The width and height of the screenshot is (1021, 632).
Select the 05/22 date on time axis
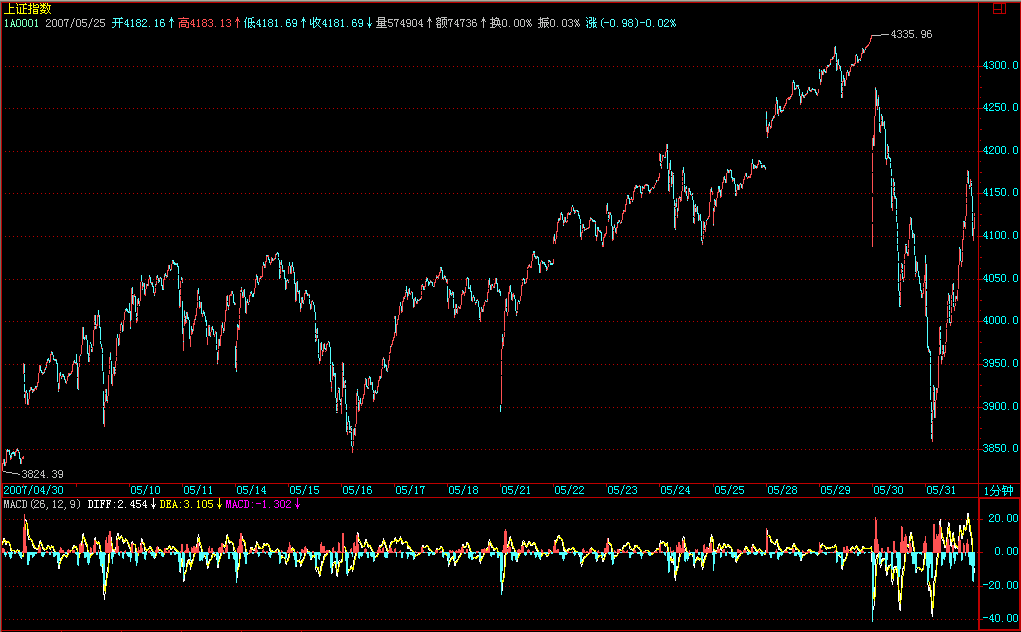(569, 490)
